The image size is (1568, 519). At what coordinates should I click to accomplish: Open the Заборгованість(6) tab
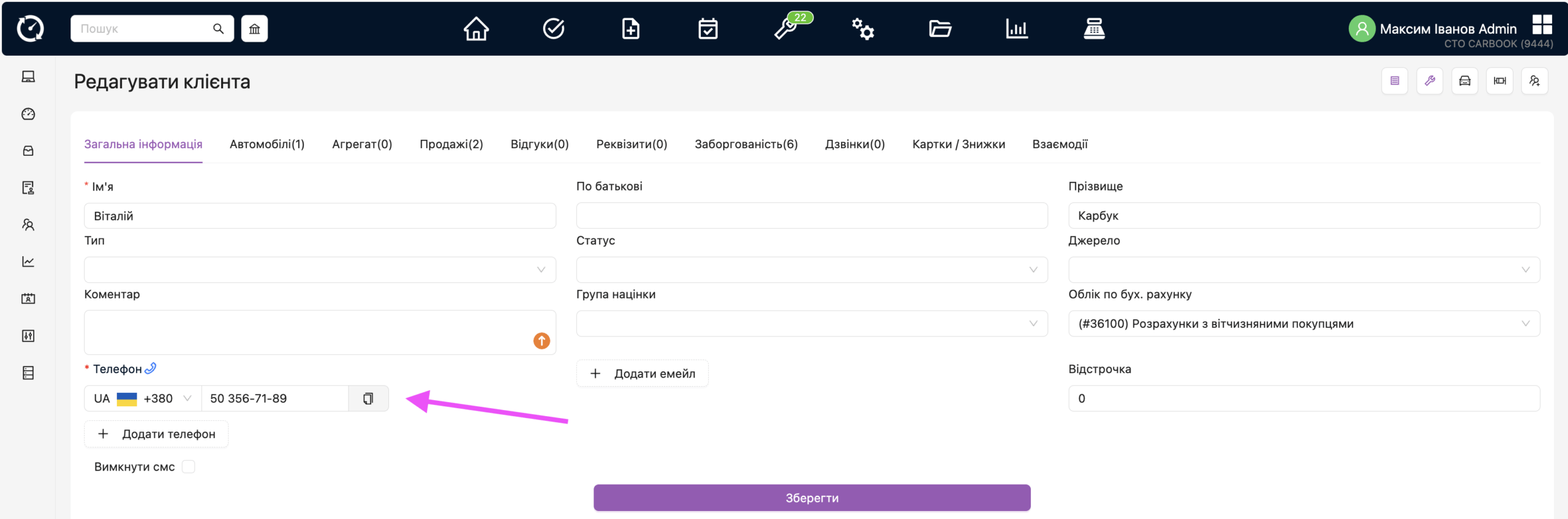(746, 145)
